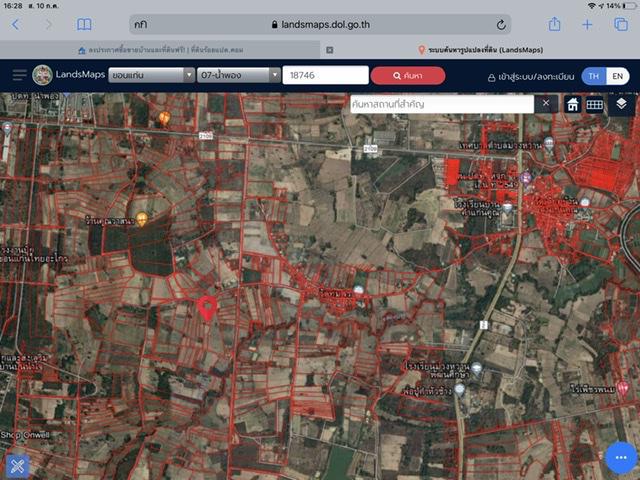Switch to the LandsMaps browser tab
The width and height of the screenshot is (640, 480).
(x=481, y=50)
